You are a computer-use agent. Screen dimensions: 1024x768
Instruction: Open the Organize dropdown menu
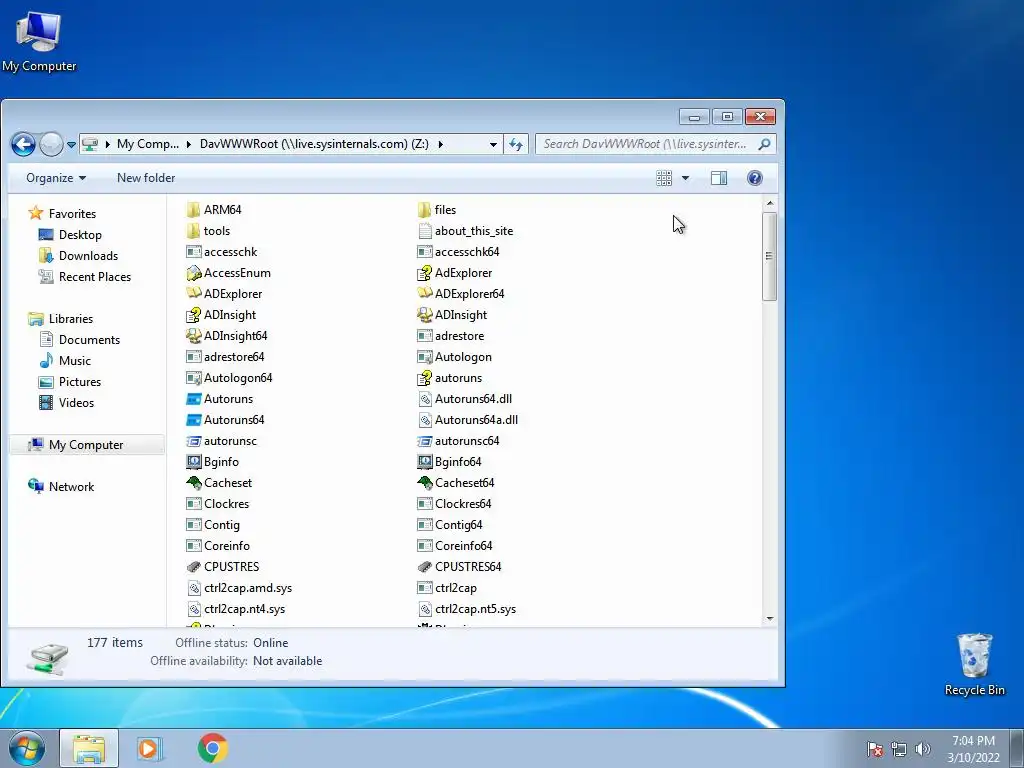tap(56, 178)
